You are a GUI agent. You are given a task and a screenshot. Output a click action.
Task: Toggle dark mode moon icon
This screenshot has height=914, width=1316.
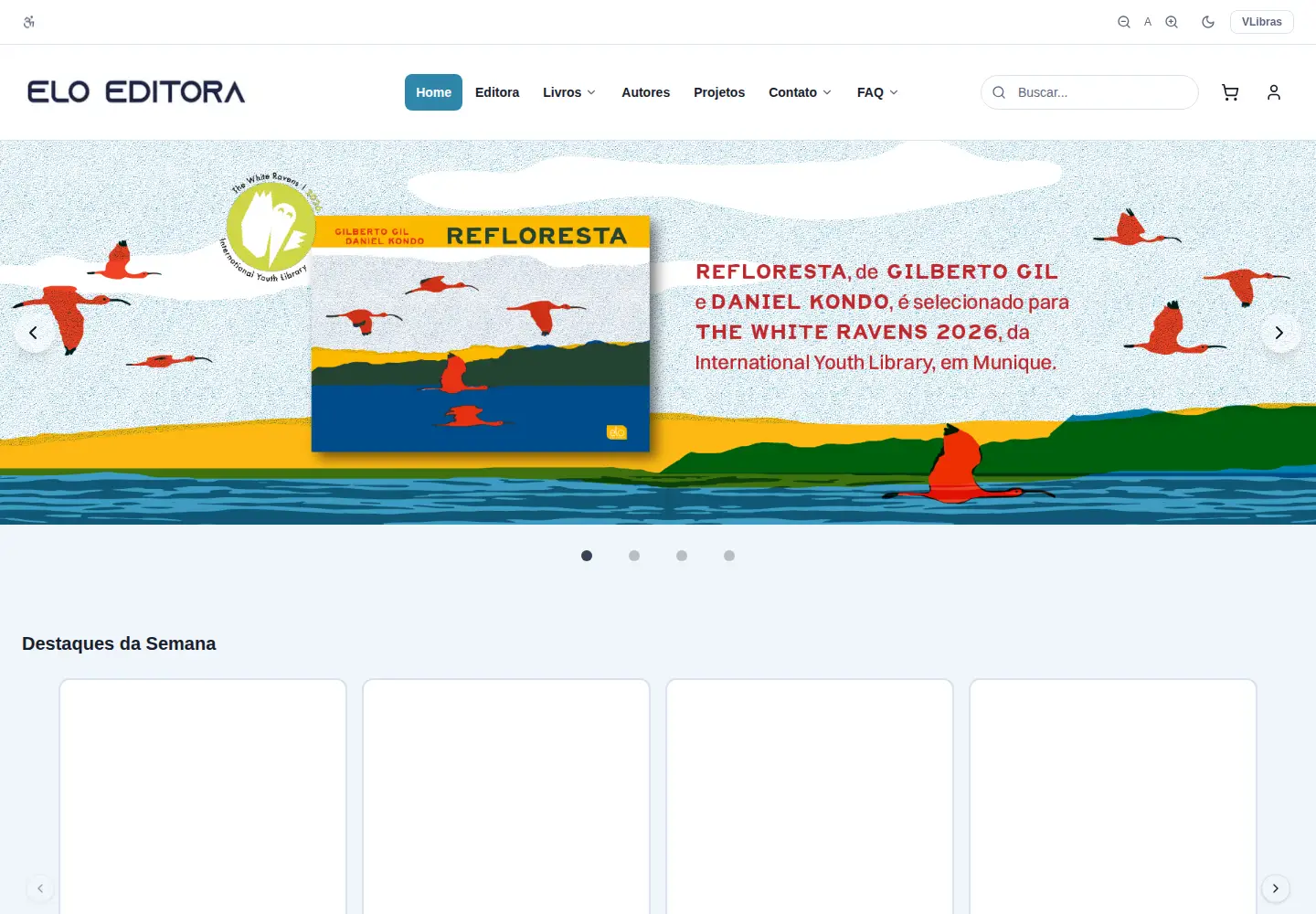click(1208, 22)
